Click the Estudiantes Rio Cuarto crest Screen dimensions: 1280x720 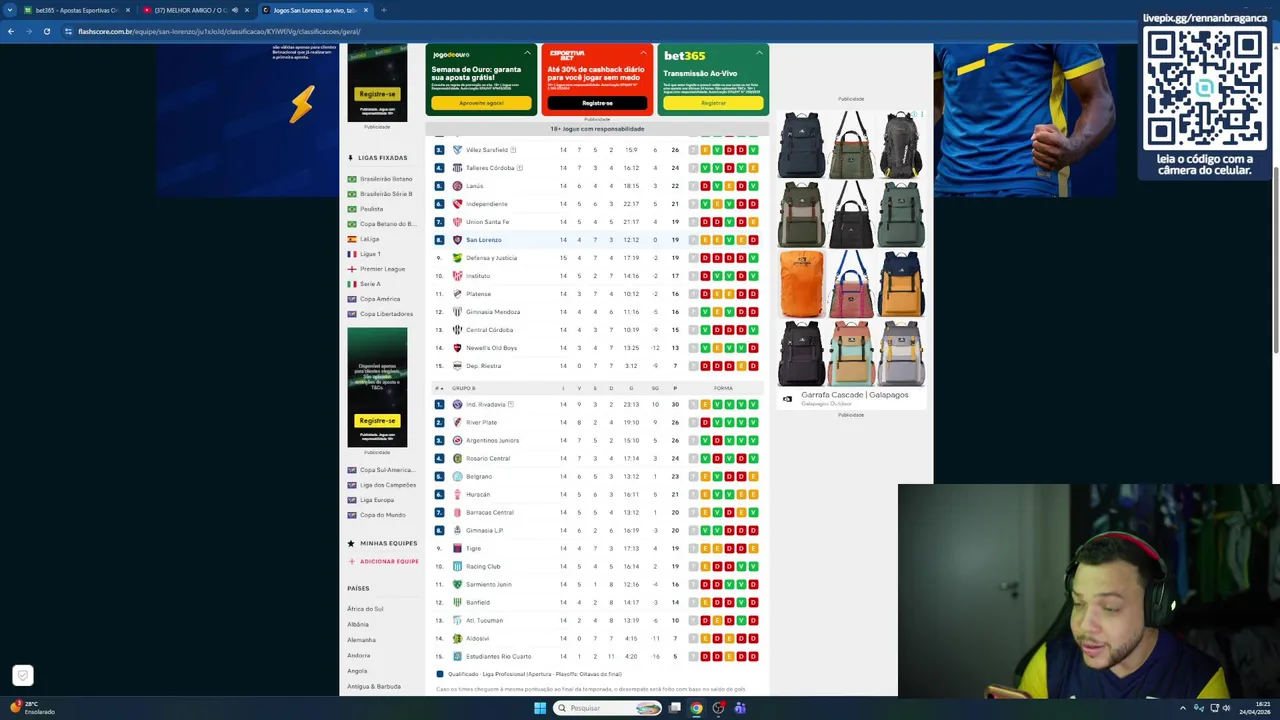pyautogui.click(x=457, y=656)
